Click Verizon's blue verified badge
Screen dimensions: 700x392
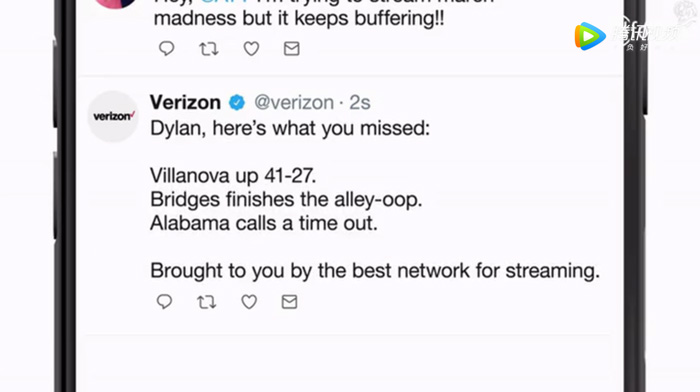click(237, 103)
